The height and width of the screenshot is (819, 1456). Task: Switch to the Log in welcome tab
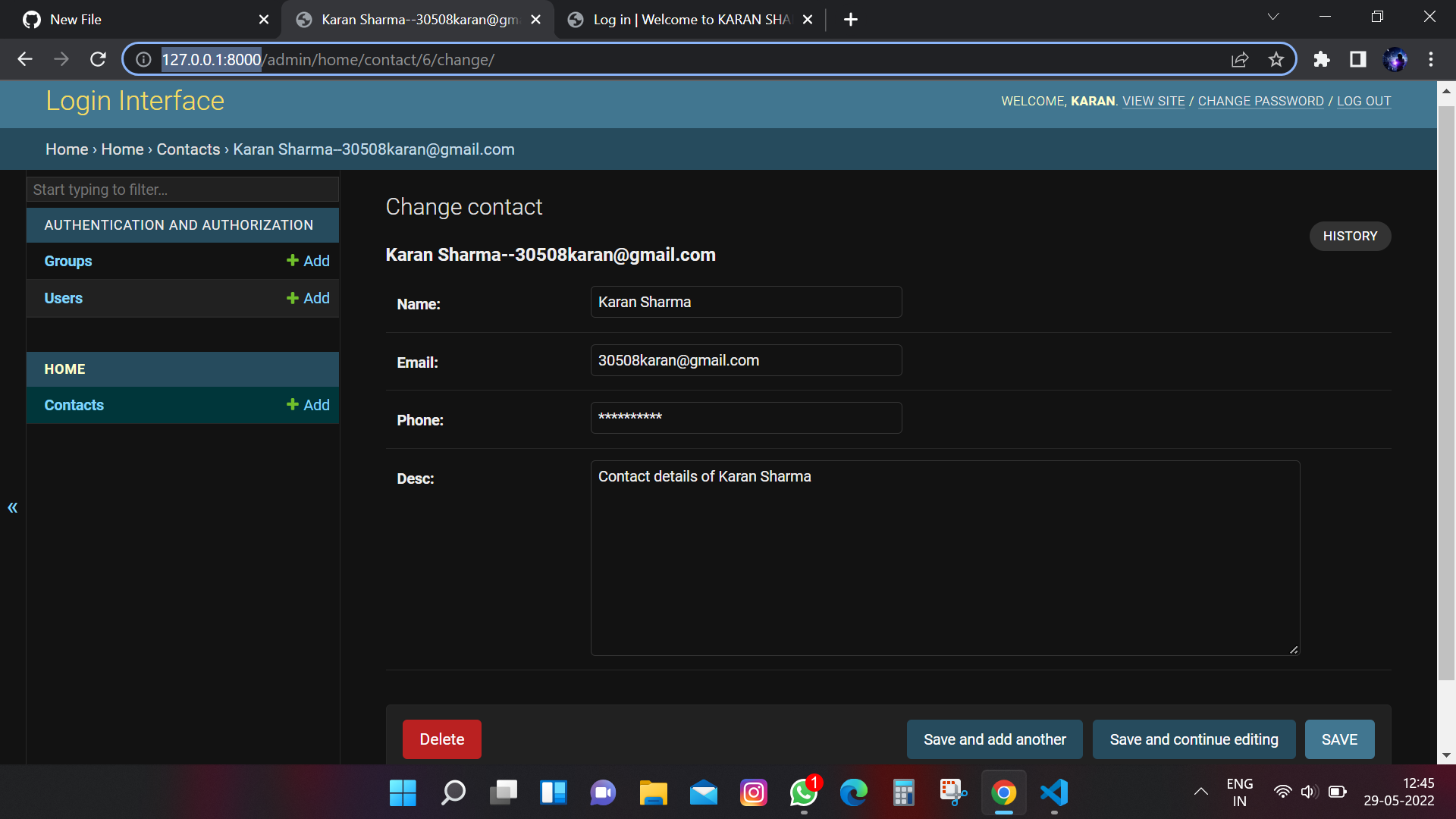[682, 20]
